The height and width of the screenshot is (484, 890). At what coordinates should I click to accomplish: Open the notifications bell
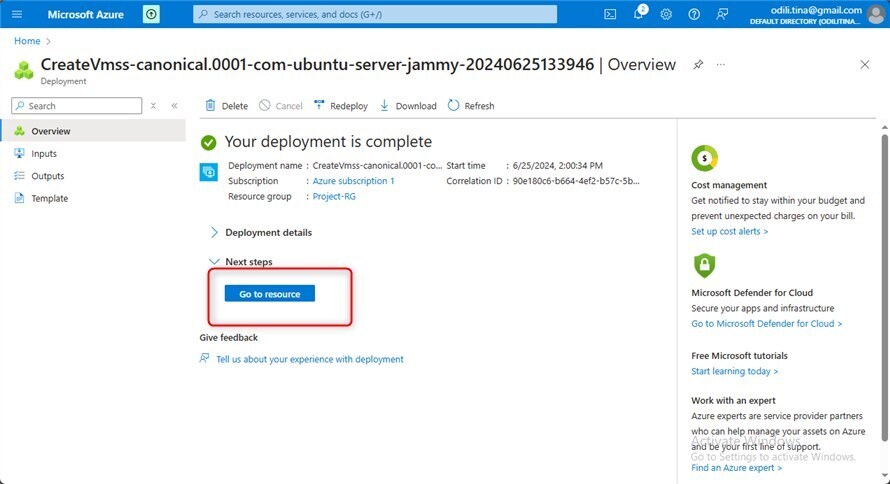(x=639, y=14)
